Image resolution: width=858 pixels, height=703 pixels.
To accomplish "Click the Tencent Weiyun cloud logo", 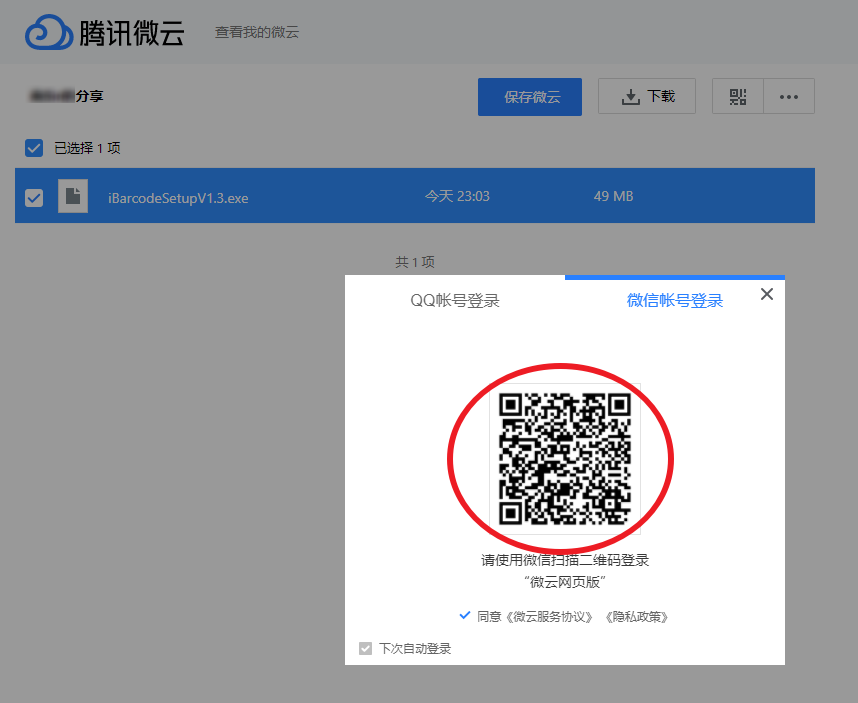I will pos(104,32).
